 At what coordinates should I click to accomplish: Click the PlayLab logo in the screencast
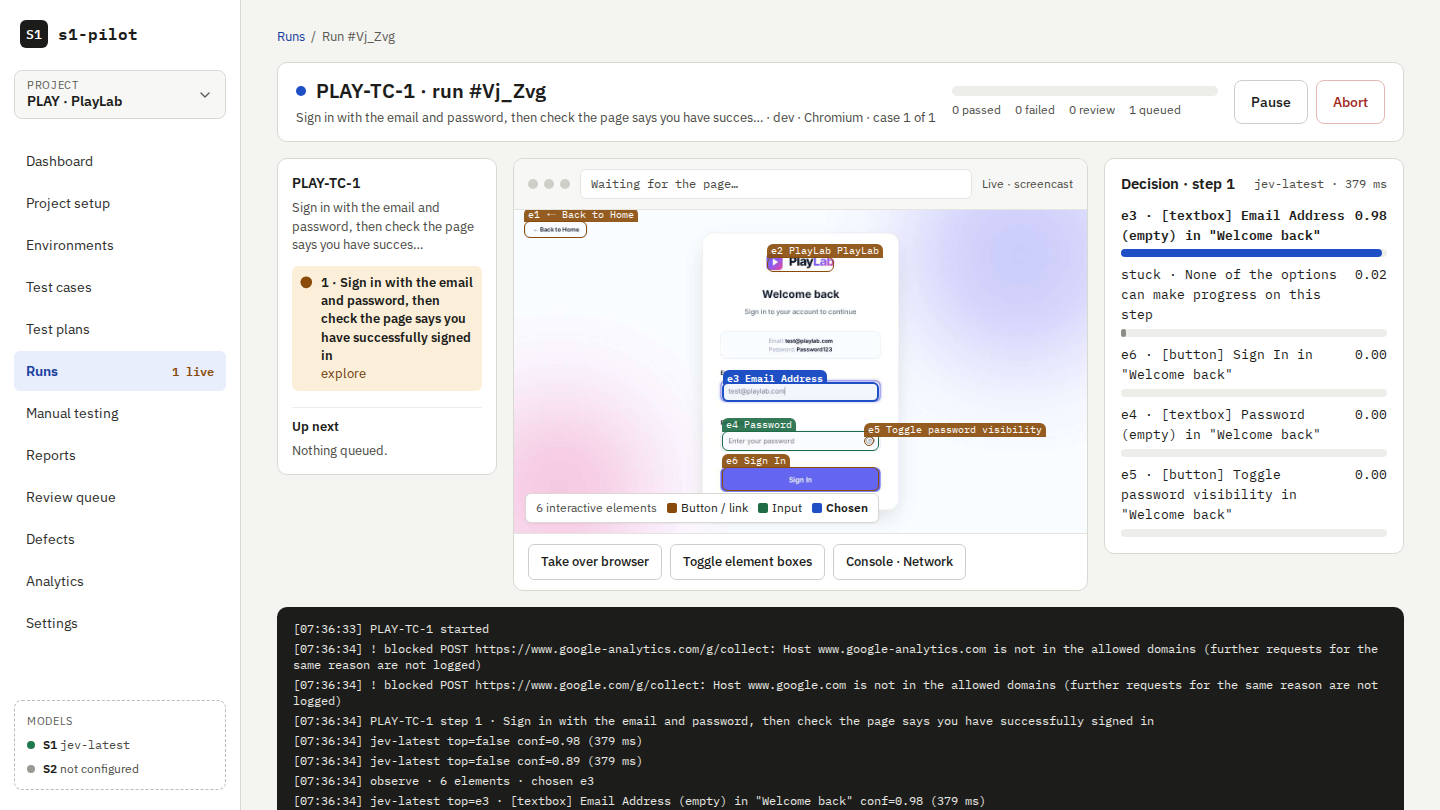800,262
